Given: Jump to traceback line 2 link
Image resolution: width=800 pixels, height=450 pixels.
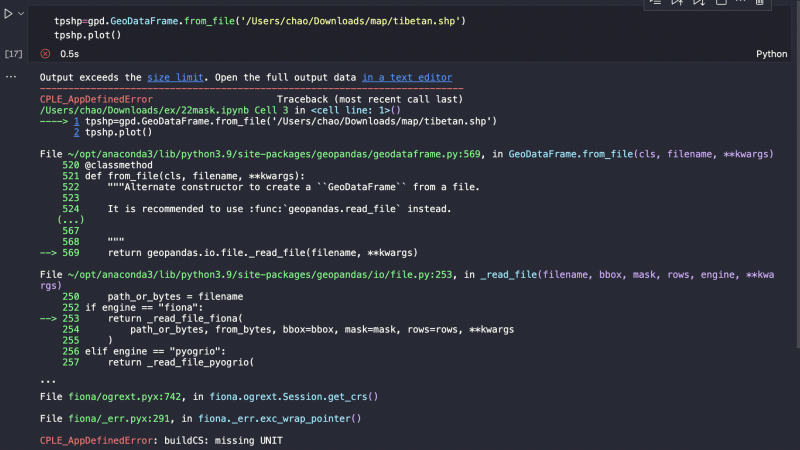Looking at the screenshot, I should [x=77, y=132].
